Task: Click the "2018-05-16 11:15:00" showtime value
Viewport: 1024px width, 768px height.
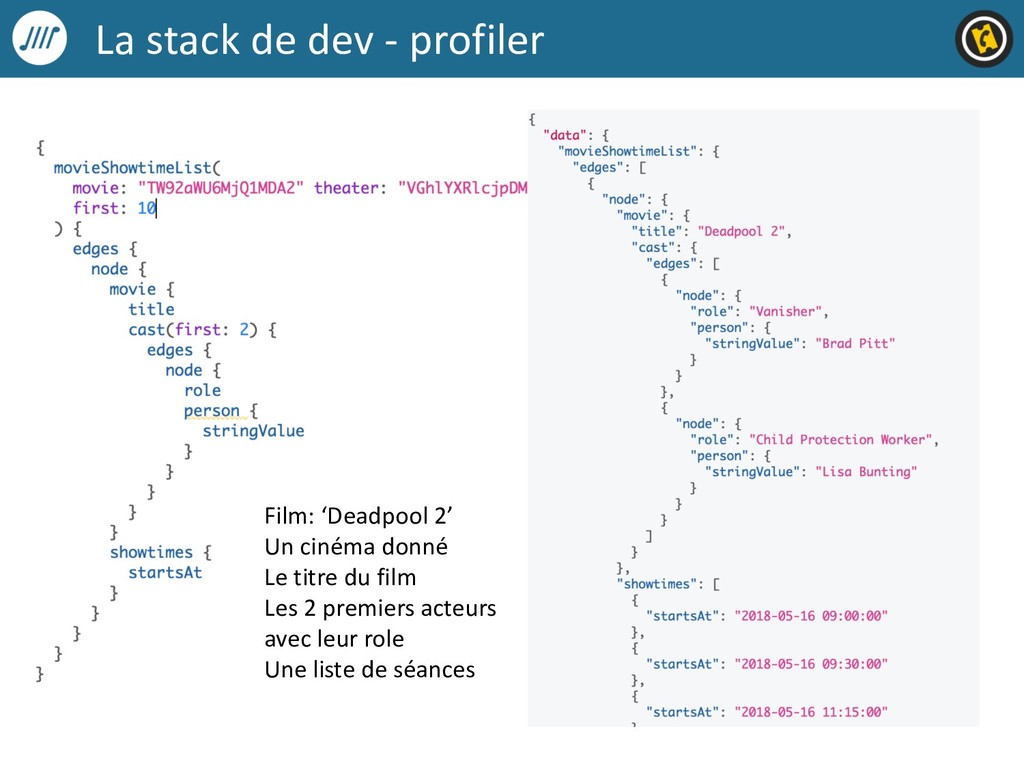Action: 811,712
